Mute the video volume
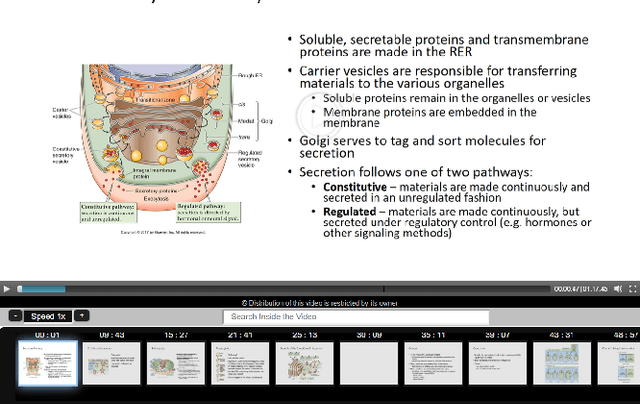Image resolution: width=640 pixels, height=404 pixels. click(x=617, y=289)
